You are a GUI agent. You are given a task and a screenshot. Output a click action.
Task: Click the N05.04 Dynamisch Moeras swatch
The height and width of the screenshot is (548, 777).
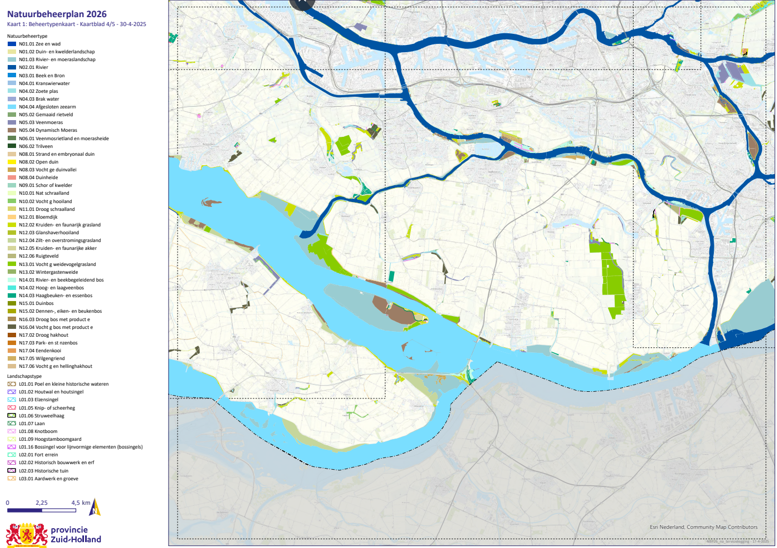[x=12, y=130]
